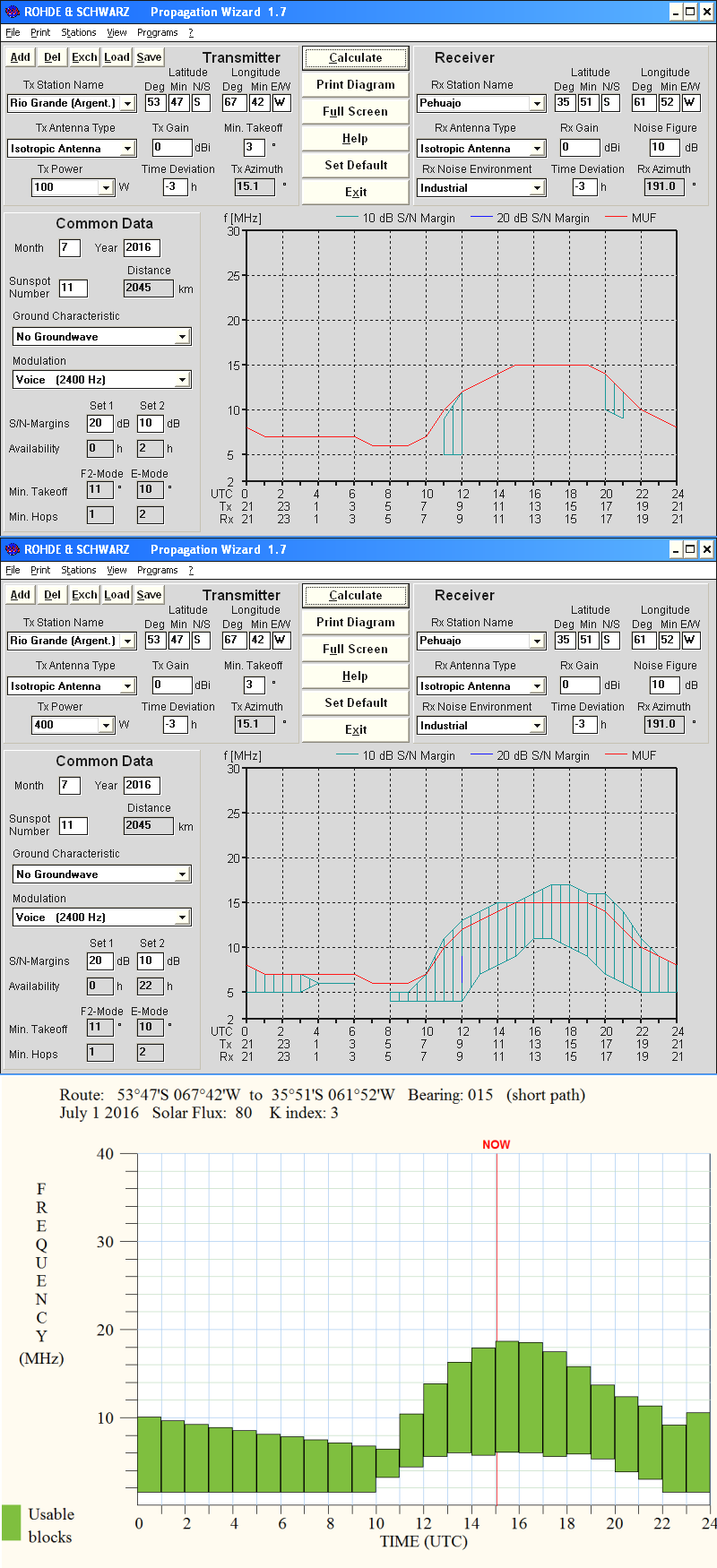Click Noise Figure field in upper window

coord(664,148)
